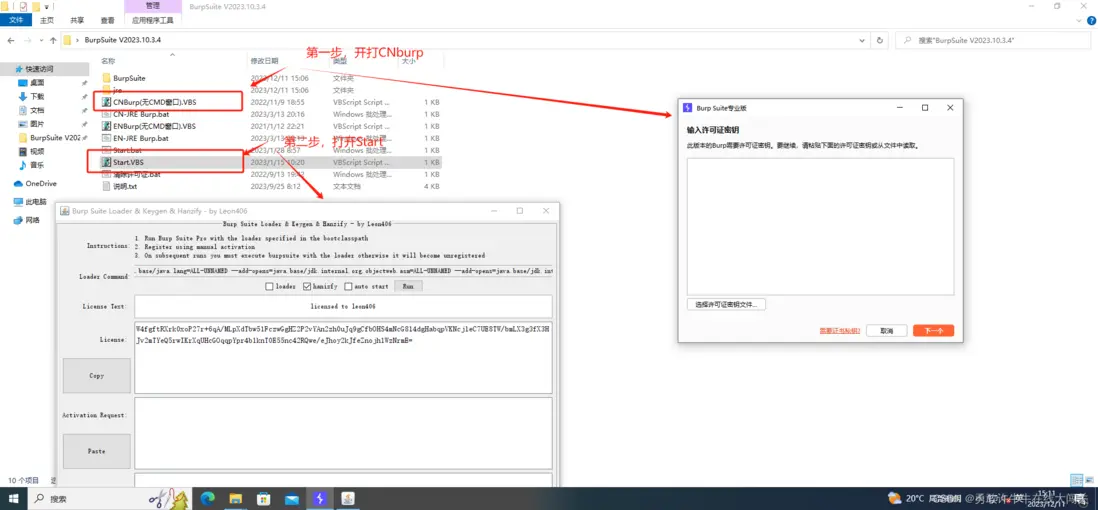Click the Activation Request text area
The width and height of the screenshot is (1098, 510).
coord(343,433)
